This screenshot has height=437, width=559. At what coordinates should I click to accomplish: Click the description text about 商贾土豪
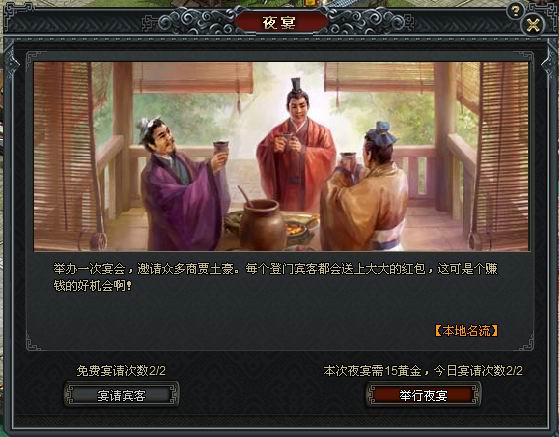pos(275,277)
